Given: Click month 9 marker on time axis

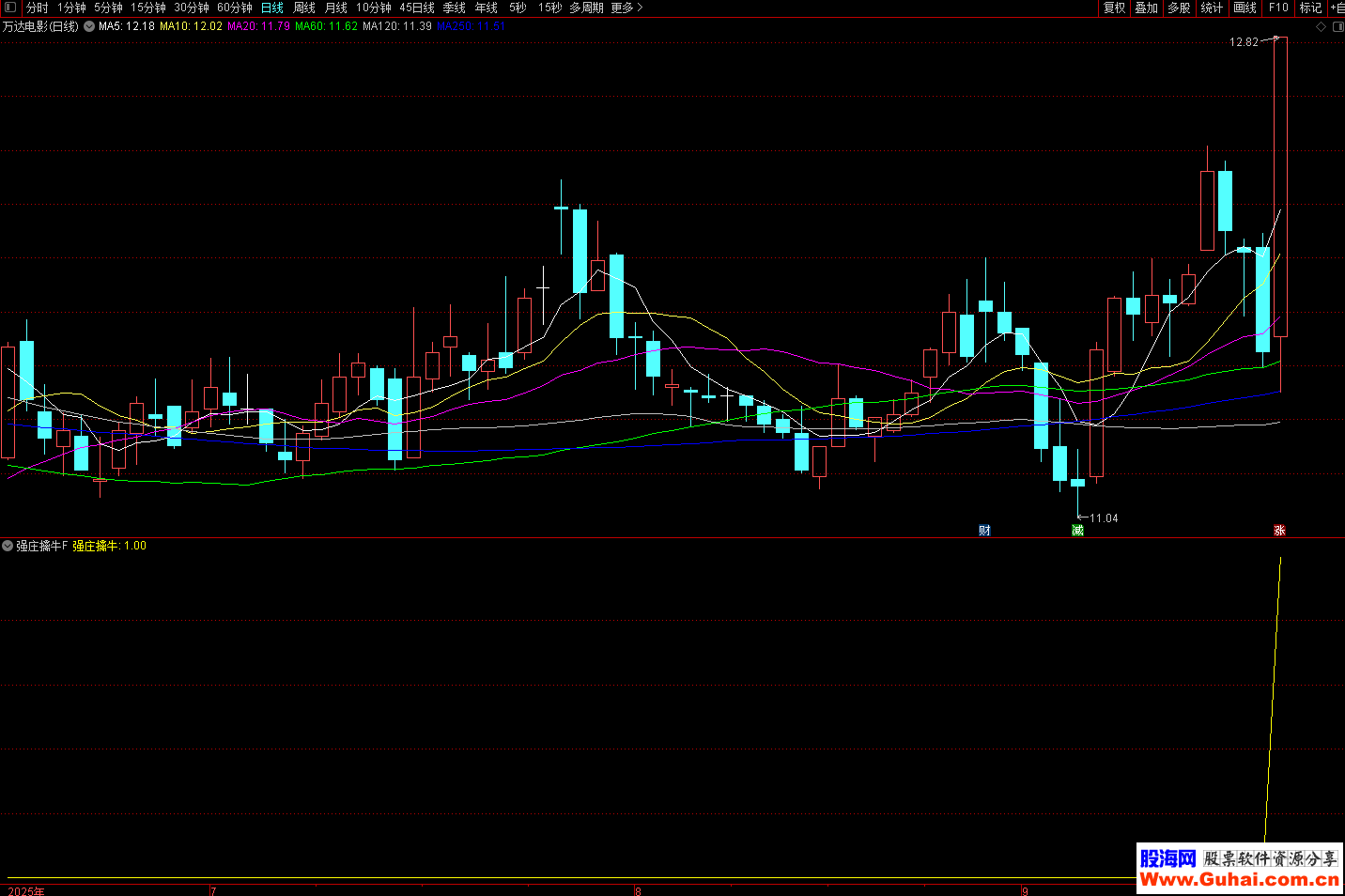Looking at the screenshot, I should click(x=1025, y=890).
